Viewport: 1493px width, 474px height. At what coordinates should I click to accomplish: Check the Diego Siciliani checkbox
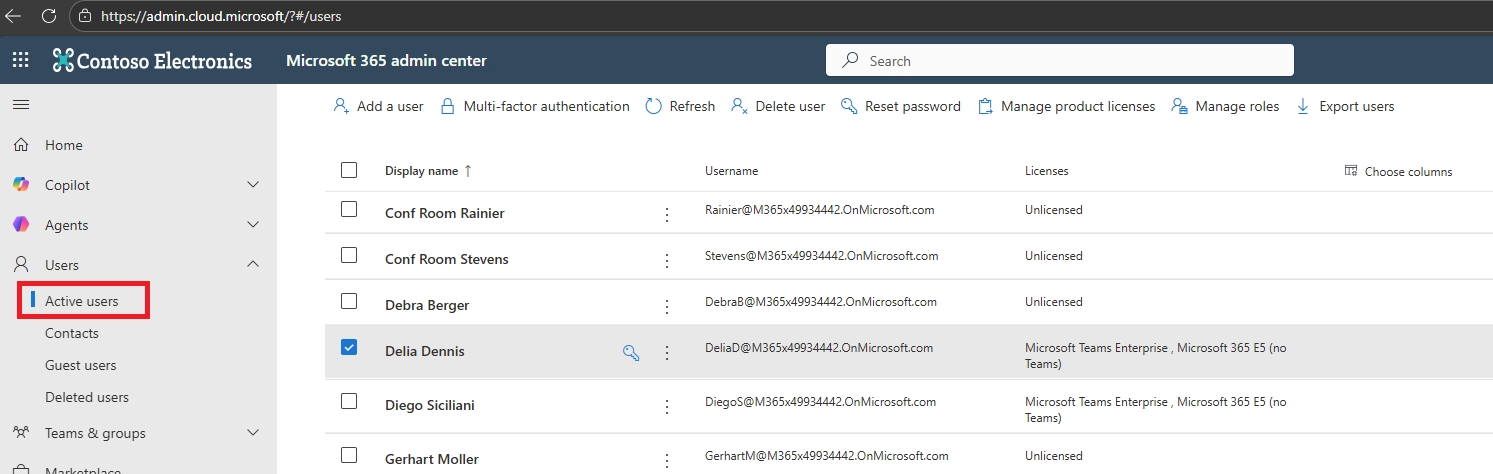pos(349,401)
